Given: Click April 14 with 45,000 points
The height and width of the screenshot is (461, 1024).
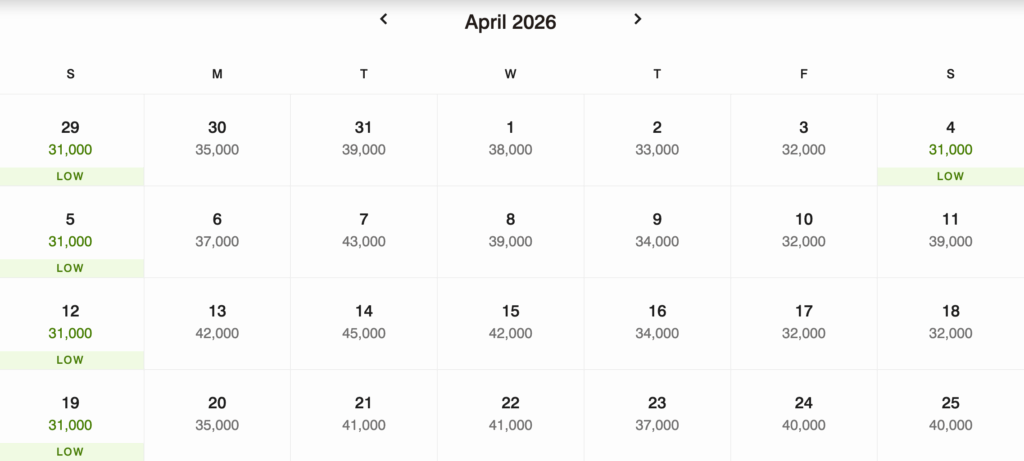Looking at the screenshot, I should pyautogui.click(x=364, y=322).
